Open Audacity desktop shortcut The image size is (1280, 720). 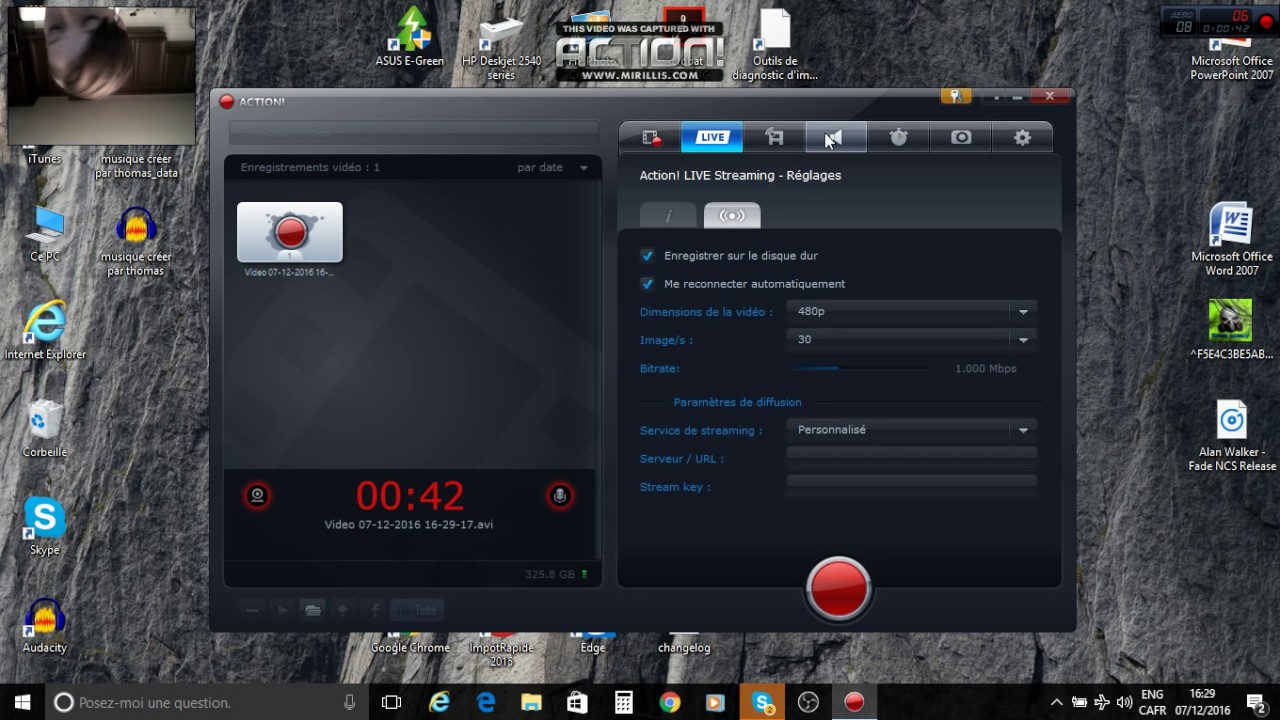[45, 624]
